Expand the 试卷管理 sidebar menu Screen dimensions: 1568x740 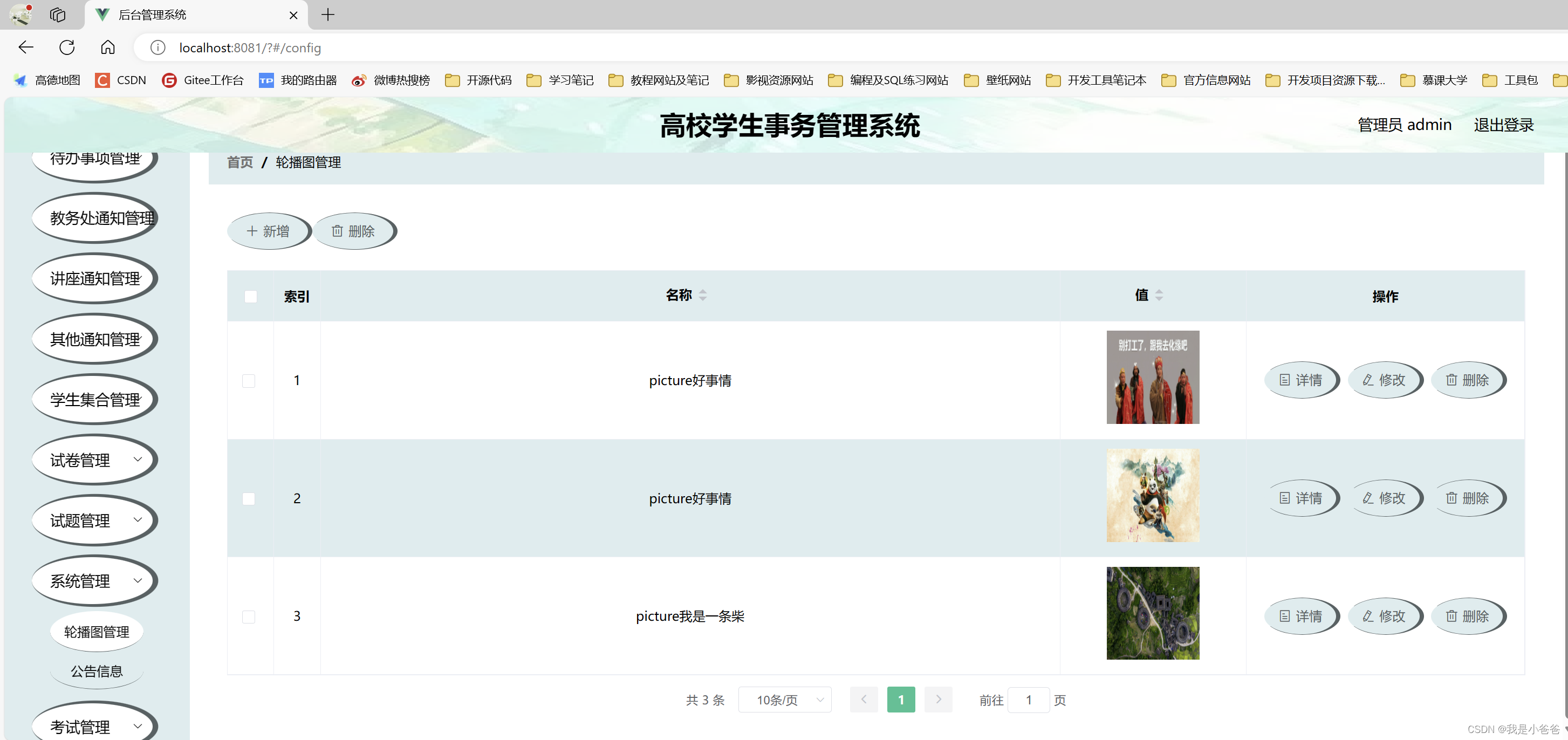(94, 461)
